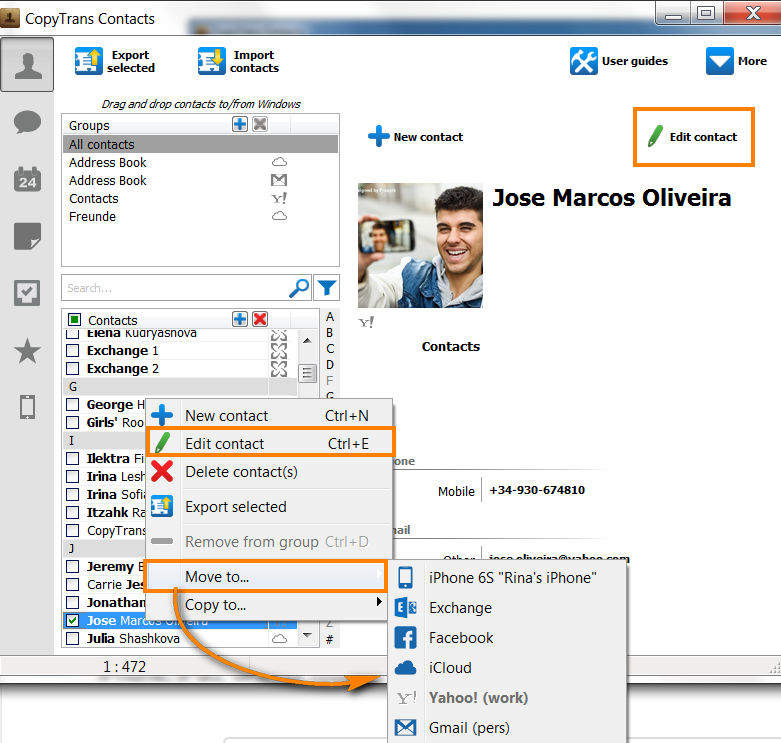Add contact via plus in Contacts header
Viewport: 781px width, 743px height.
pyautogui.click(x=240, y=319)
